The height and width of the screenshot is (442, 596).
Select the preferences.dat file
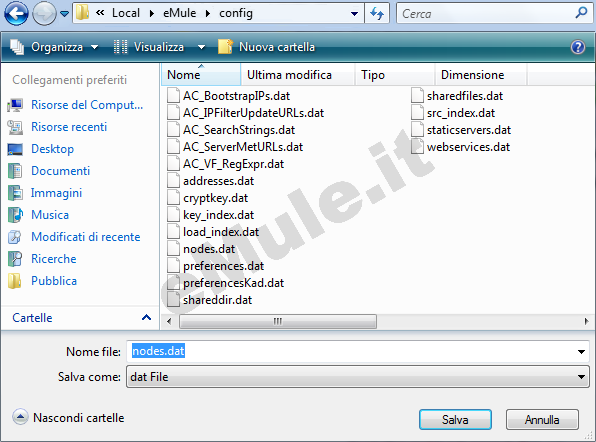click(216, 266)
